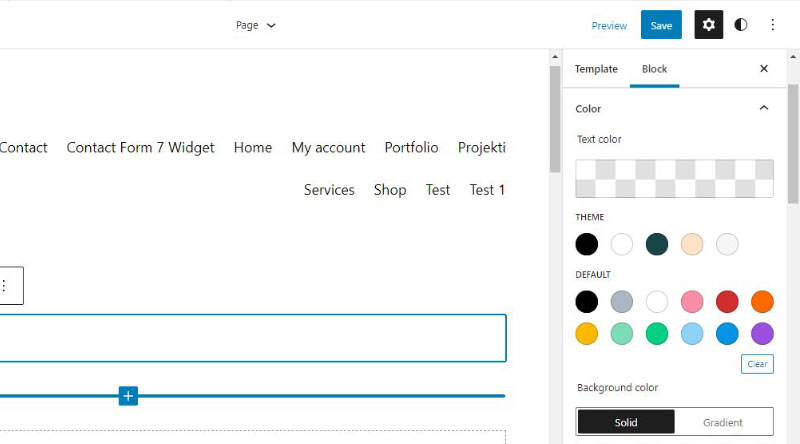Click the Preview link

coord(609,26)
